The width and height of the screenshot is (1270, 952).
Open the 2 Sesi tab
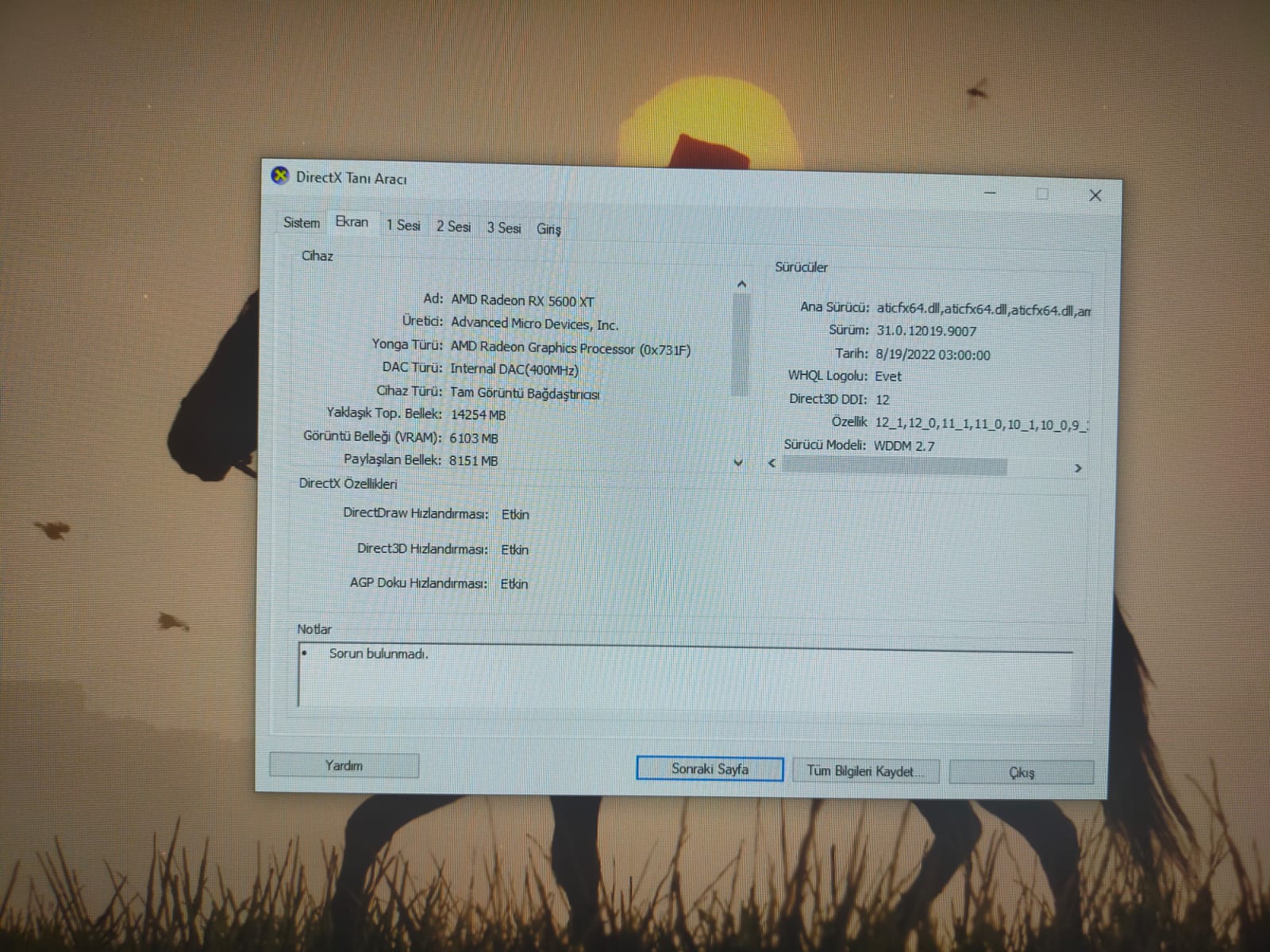453,227
